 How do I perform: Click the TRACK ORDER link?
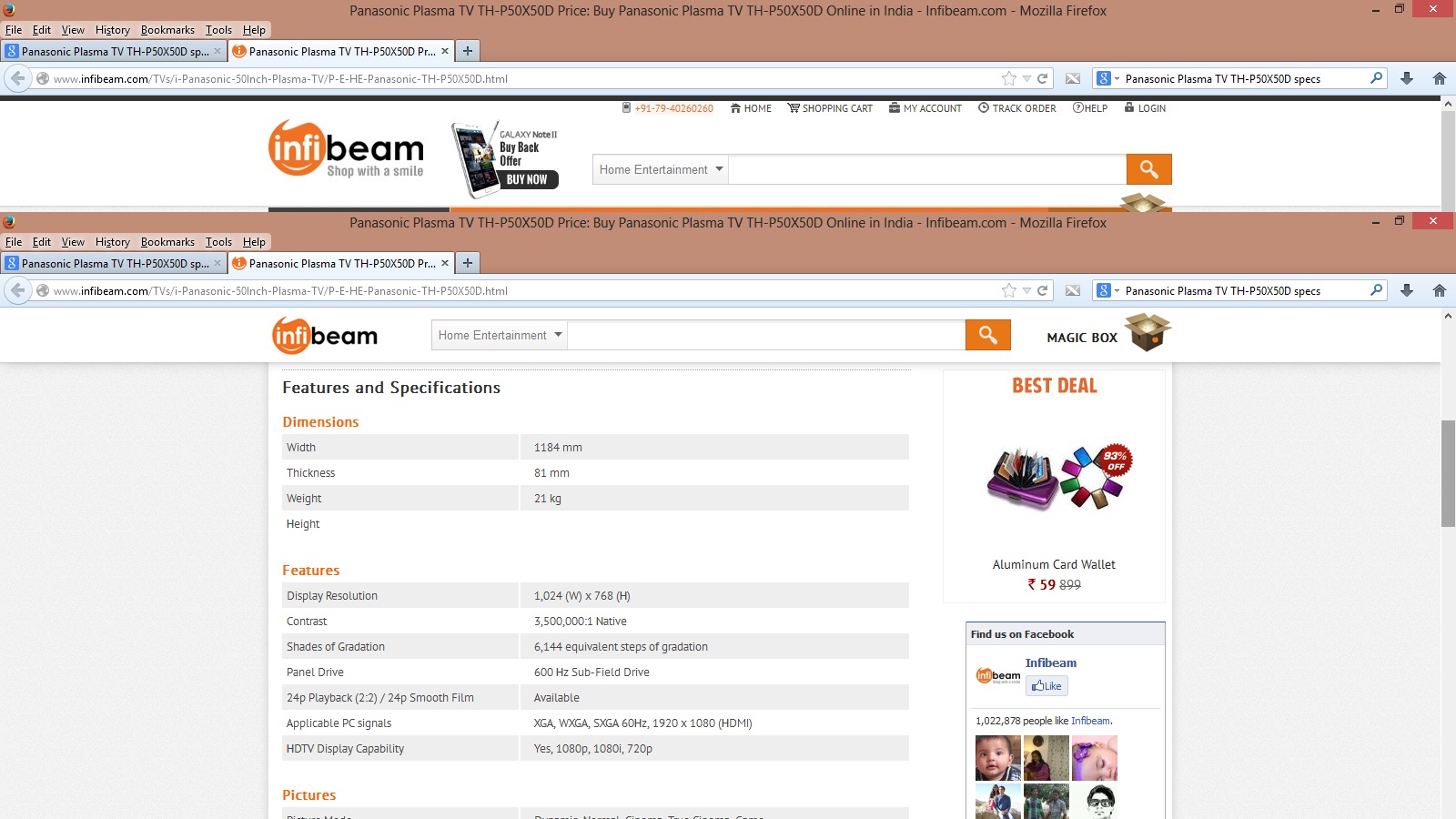(x=1017, y=108)
